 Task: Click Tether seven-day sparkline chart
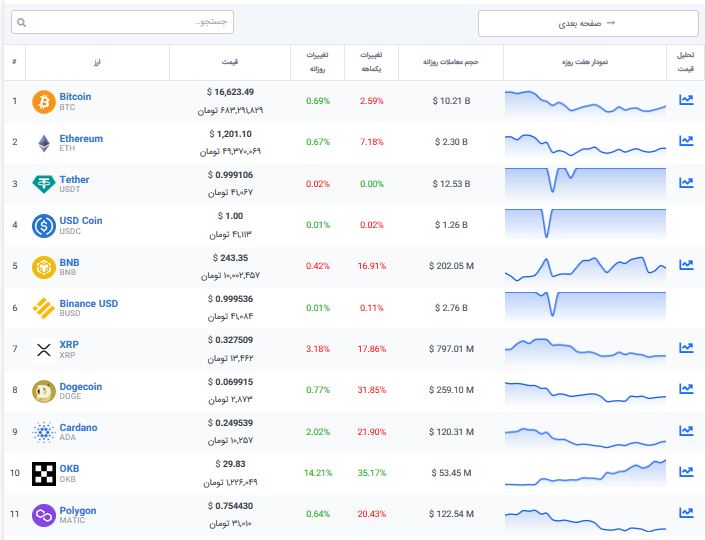pos(585,183)
